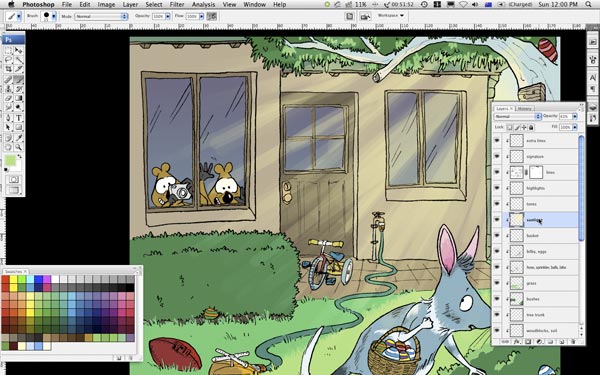The width and height of the screenshot is (600, 375).
Task: Select the Notes tool
Action: (8, 138)
